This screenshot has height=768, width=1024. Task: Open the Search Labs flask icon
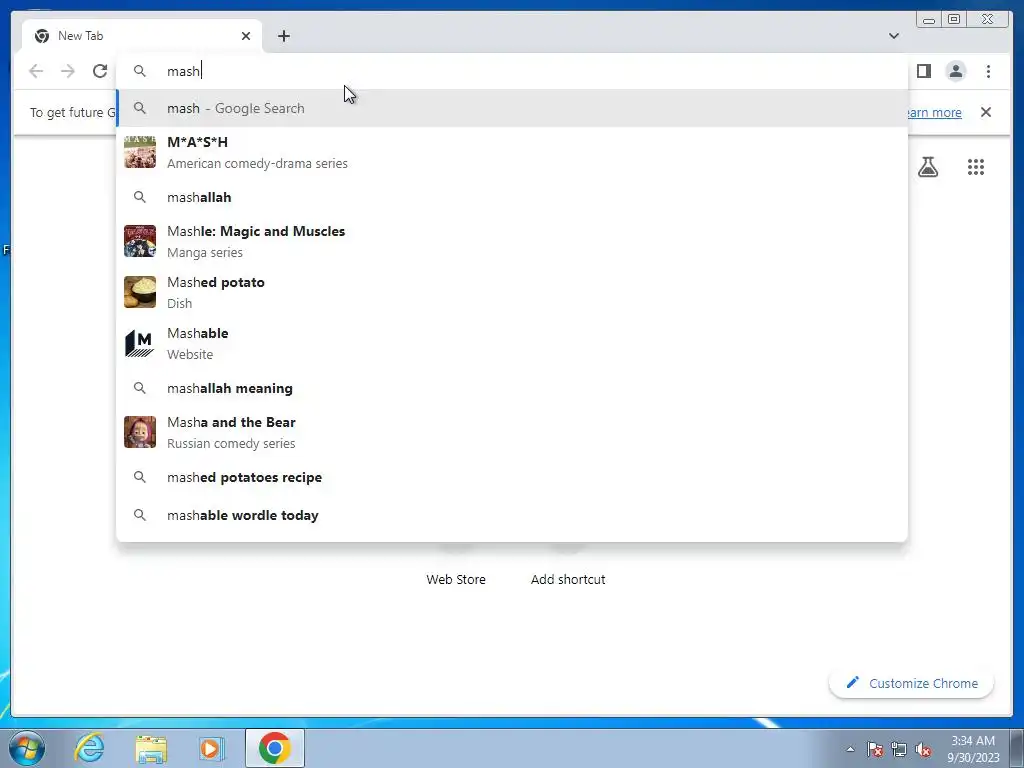coord(927,167)
